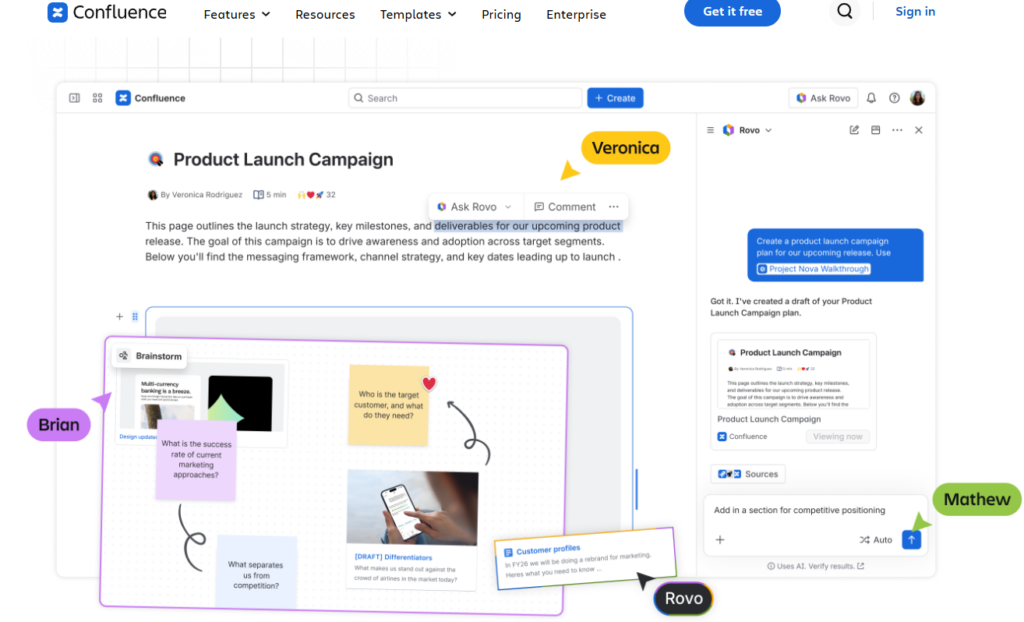Viewport: 1024px width, 622px height.
Task: Click the blue Create button
Action: click(x=615, y=98)
